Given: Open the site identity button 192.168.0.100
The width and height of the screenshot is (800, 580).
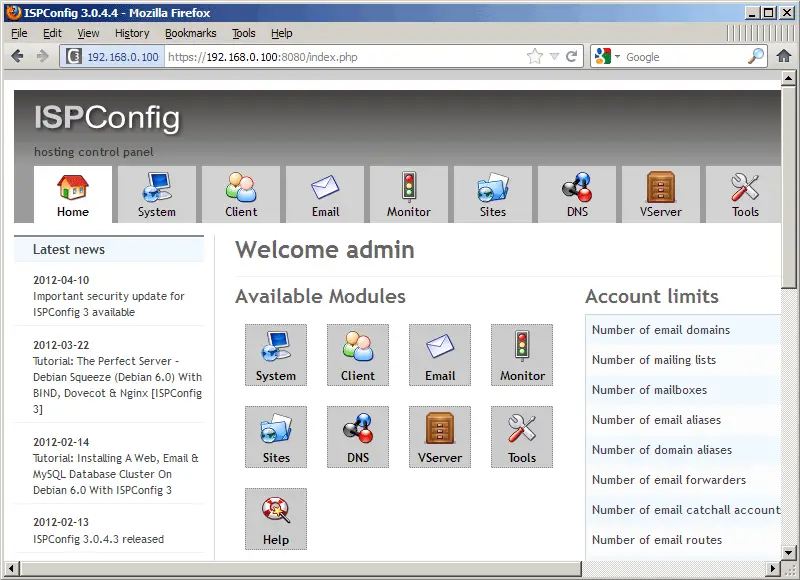Looking at the screenshot, I should (x=113, y=57).
